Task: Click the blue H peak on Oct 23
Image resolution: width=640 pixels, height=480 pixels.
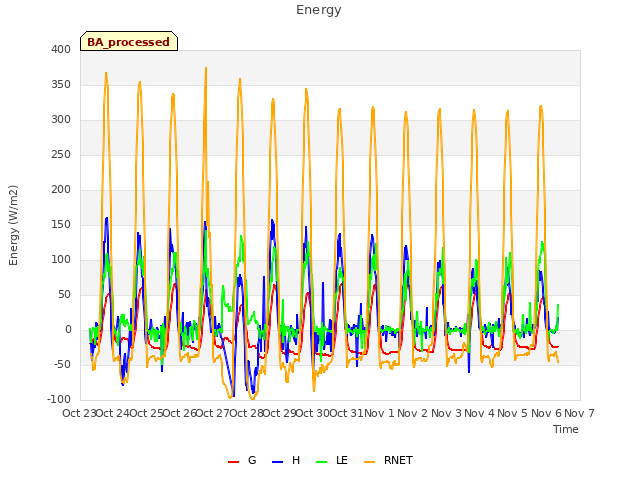Action: point(107,218)
